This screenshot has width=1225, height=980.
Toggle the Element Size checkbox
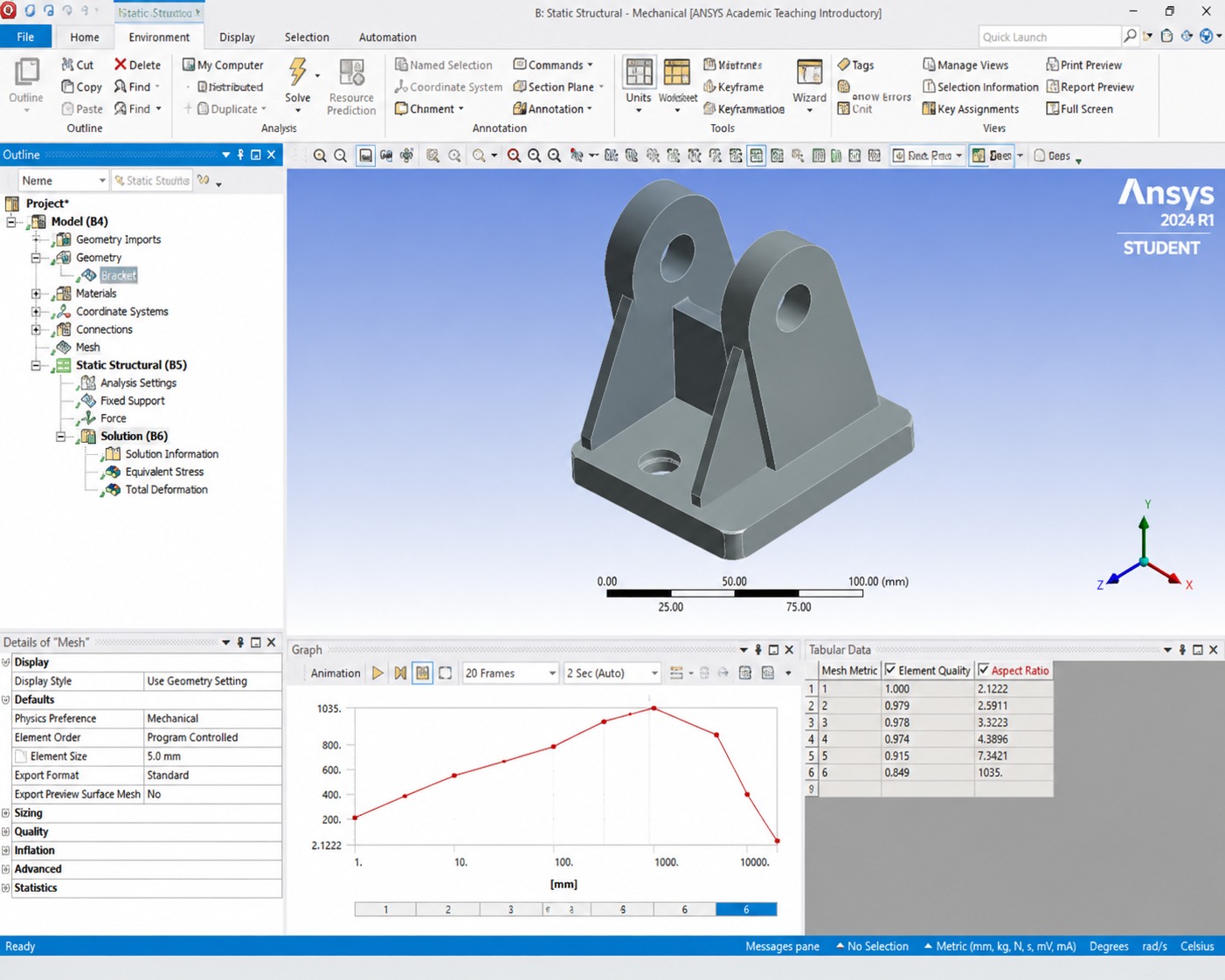21,756
